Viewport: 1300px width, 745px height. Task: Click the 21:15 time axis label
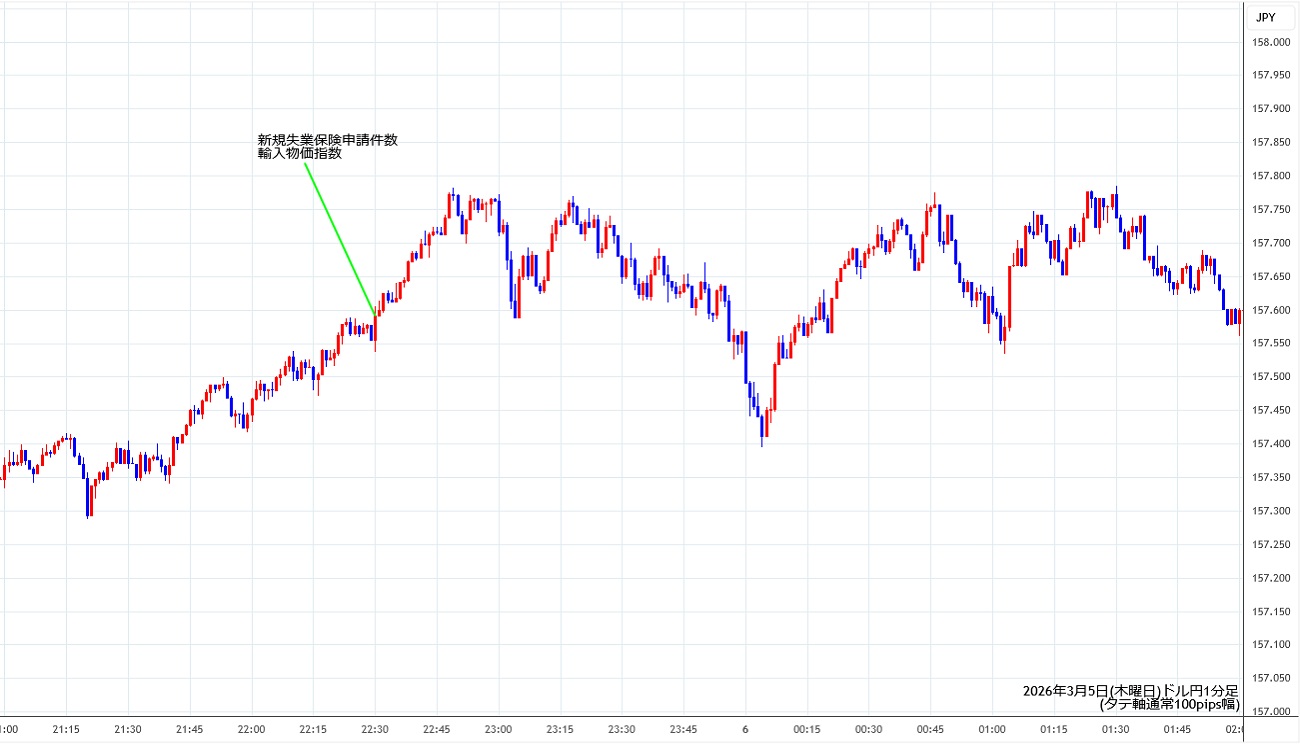point(66,729)
